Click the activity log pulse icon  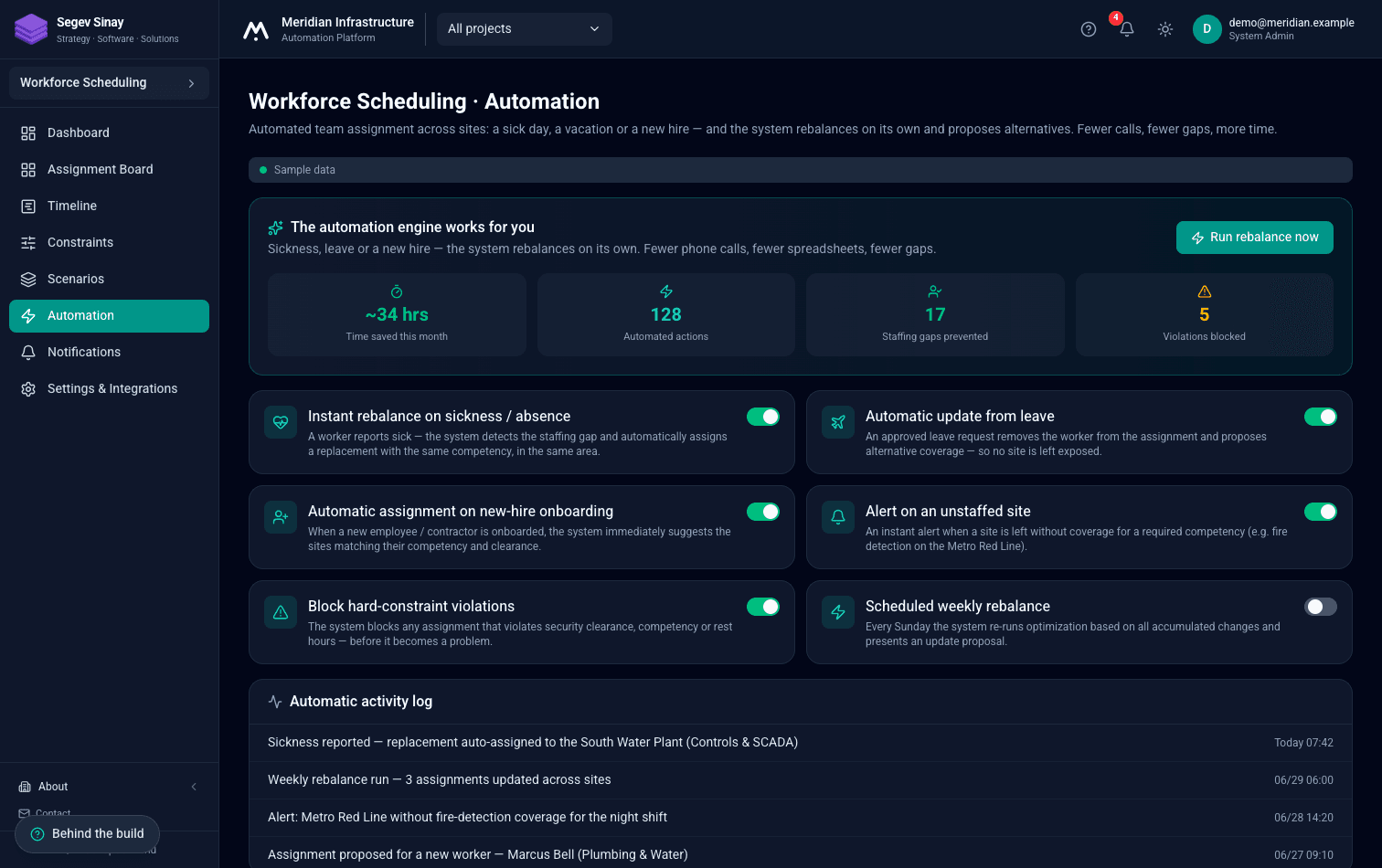click(275, 702)
